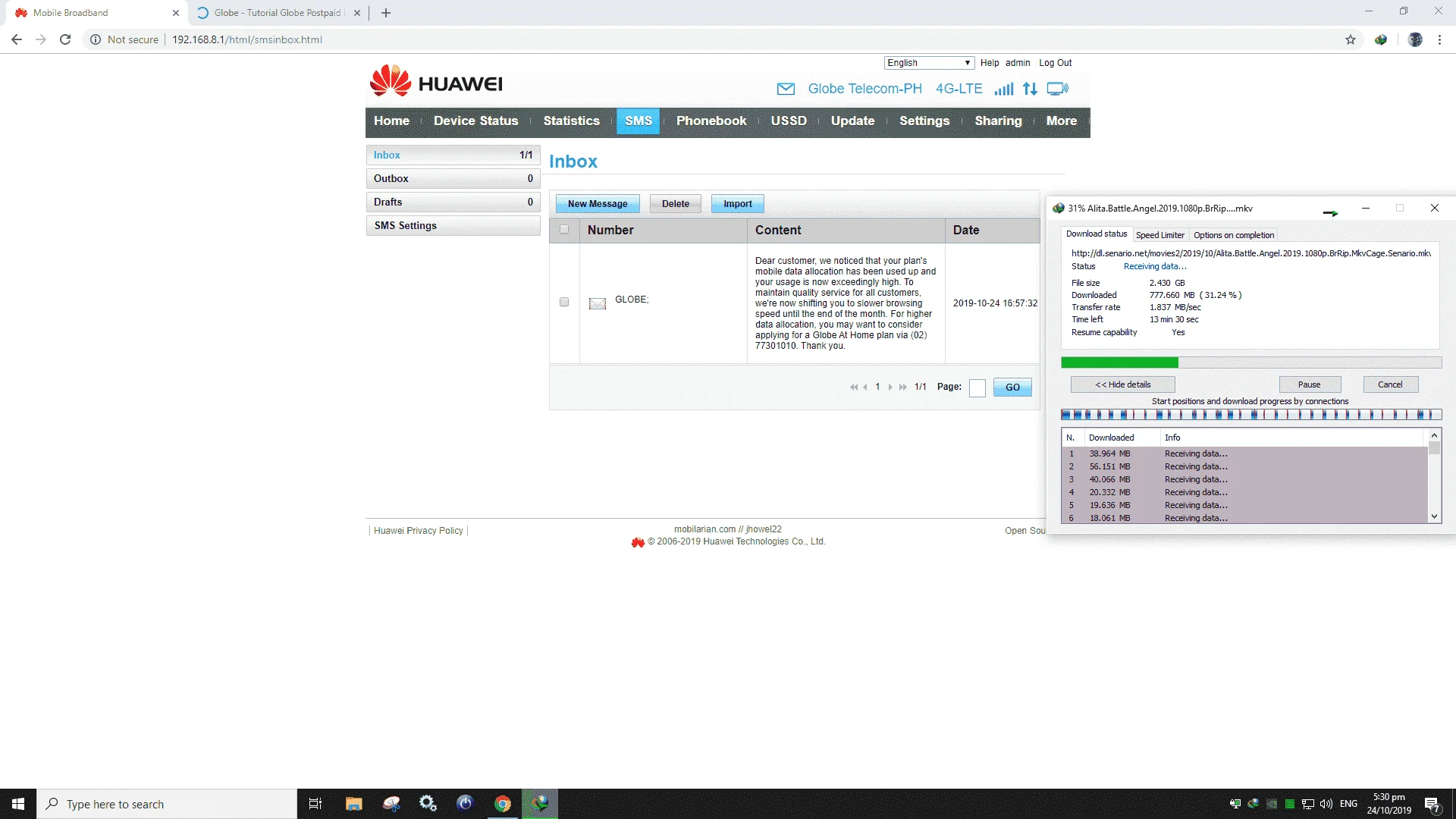The height and width of the screenshot is (819, 1456).
Task: Click the Wi-Fi station monitor icon
Action: 1057,89
